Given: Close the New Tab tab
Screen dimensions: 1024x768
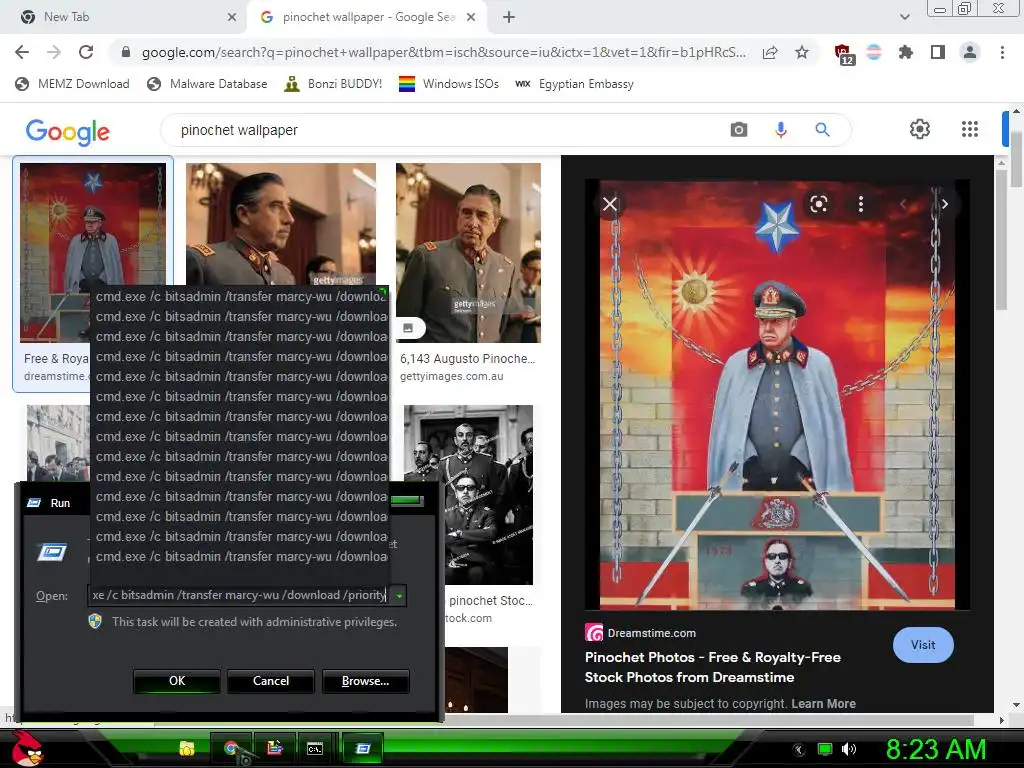Looking at the screenshot, I should 232,18.
